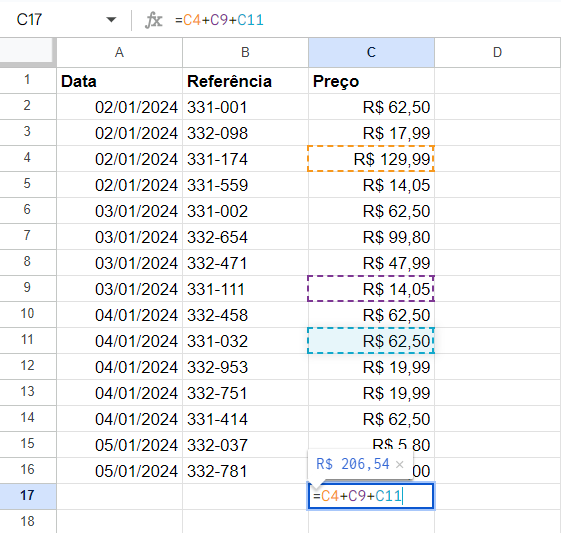Click the Preço header cell
Image resolution: width=561 pixels, height=533 pixels.
coord(371,81)
